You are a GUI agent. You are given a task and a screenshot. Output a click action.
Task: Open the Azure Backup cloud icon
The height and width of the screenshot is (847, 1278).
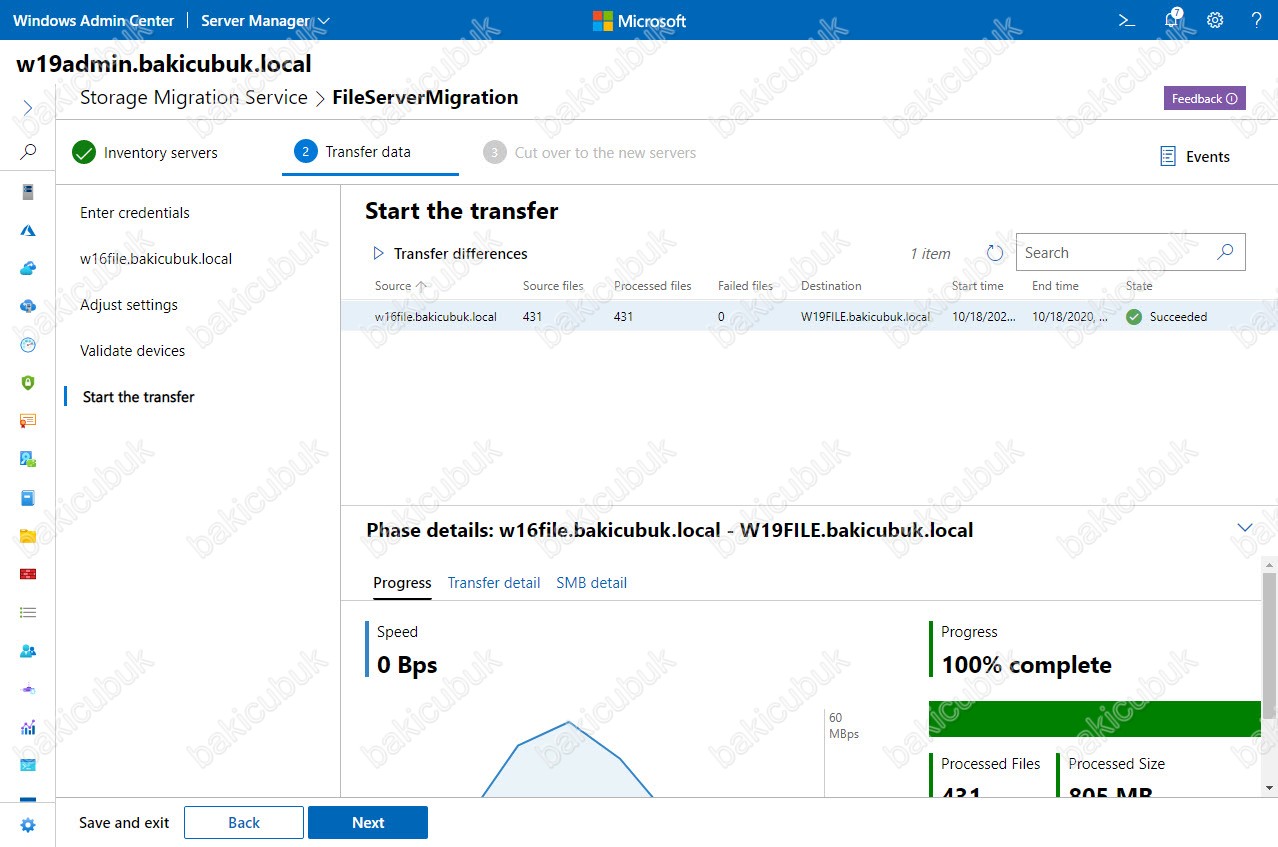coord(28,268)
